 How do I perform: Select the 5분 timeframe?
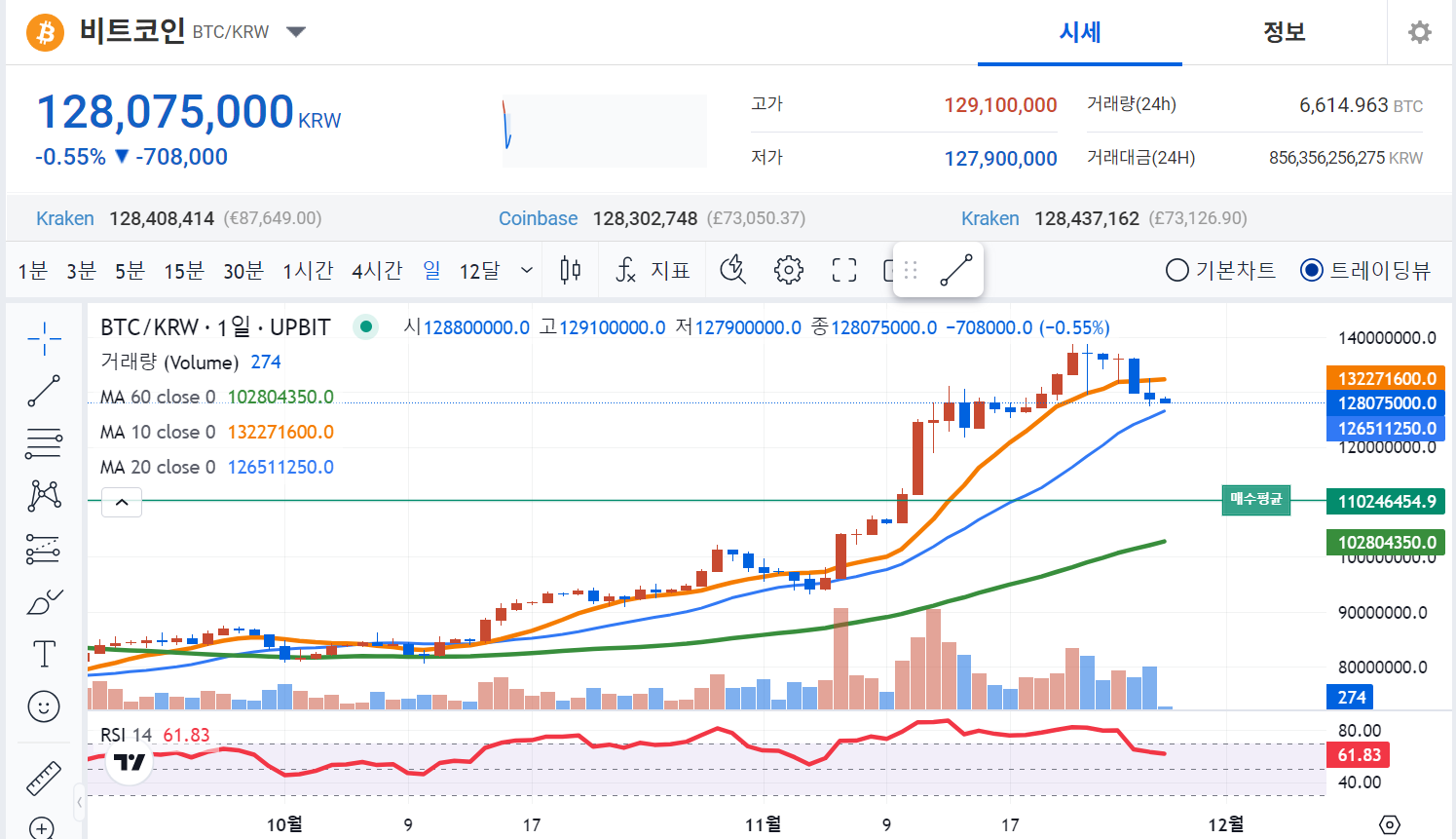click(x=130, y=271)
